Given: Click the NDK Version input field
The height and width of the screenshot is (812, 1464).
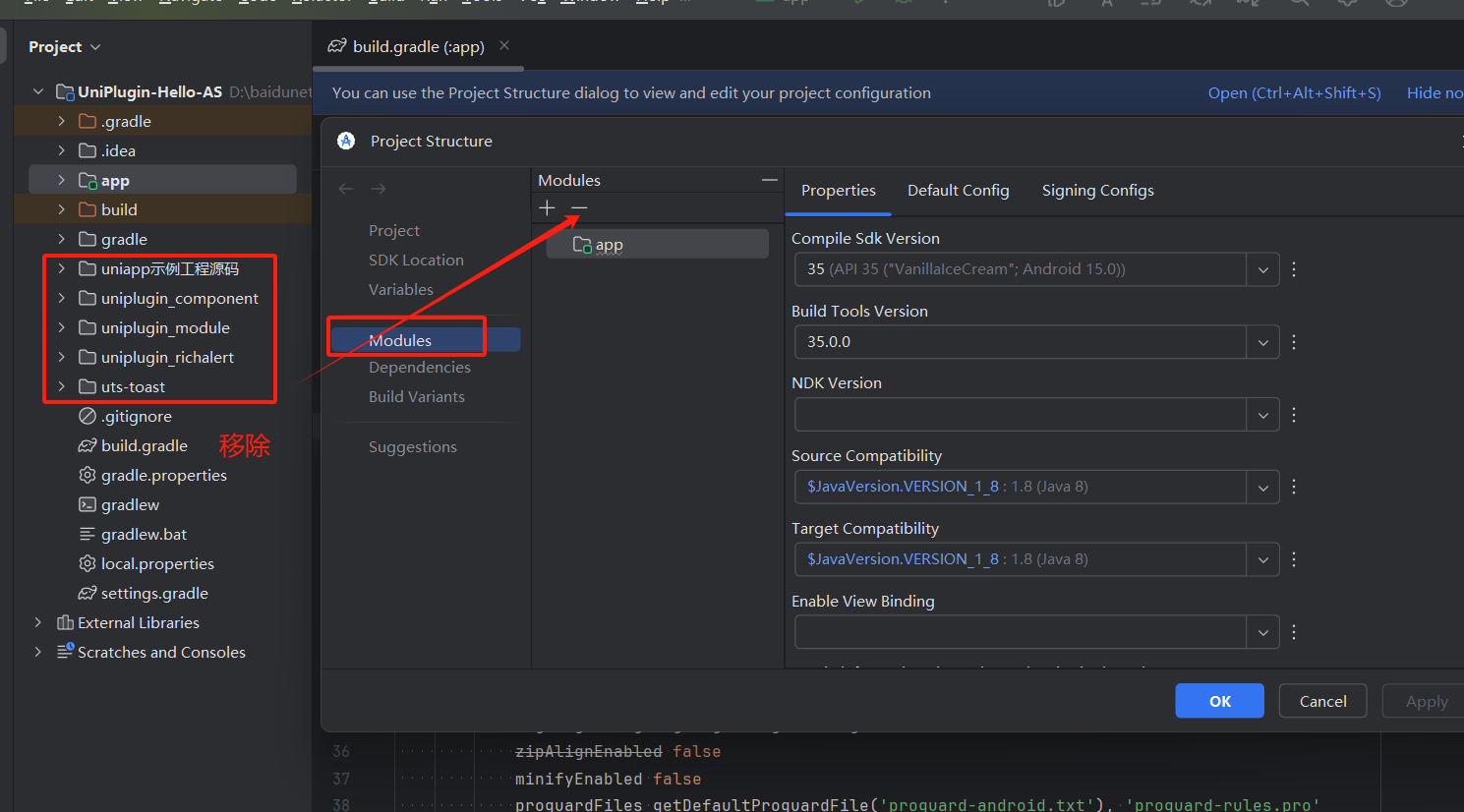Looking at the screenshot, I should (x=1021, y=415).
